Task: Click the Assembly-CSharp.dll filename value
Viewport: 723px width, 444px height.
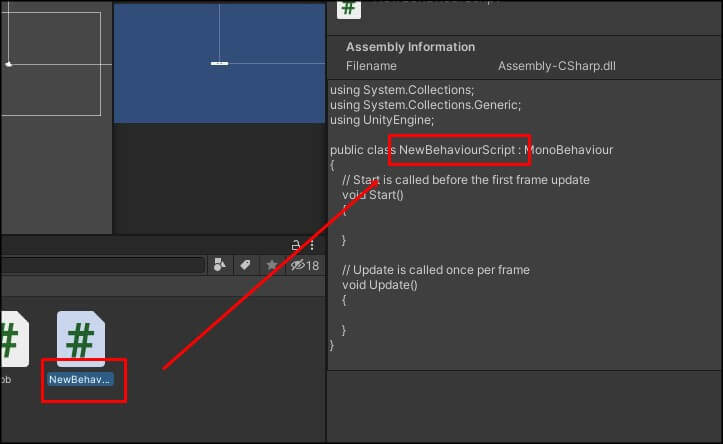Action: (557, 66)
